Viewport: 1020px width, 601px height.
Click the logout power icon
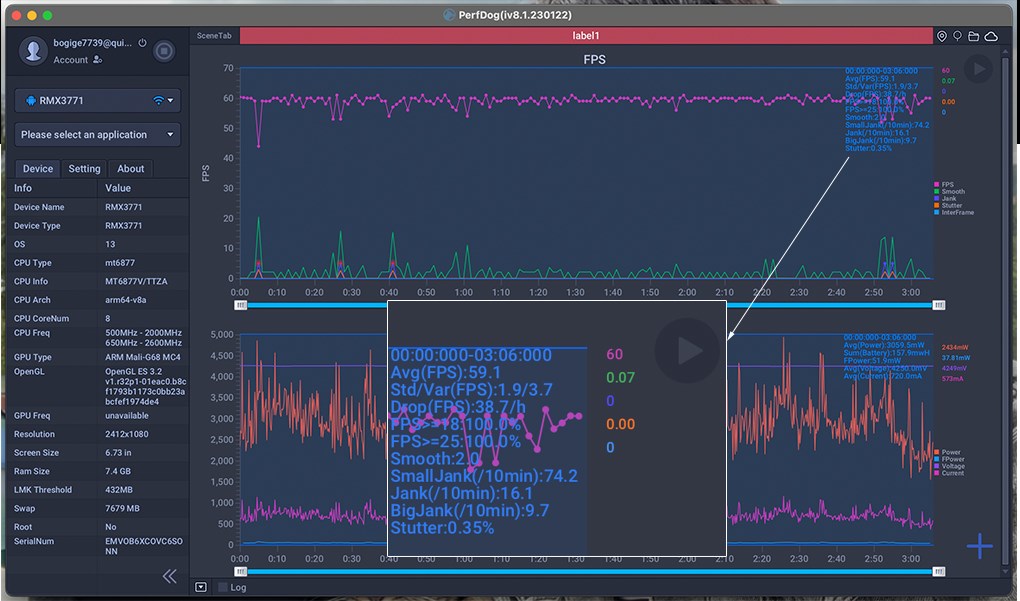142,43
